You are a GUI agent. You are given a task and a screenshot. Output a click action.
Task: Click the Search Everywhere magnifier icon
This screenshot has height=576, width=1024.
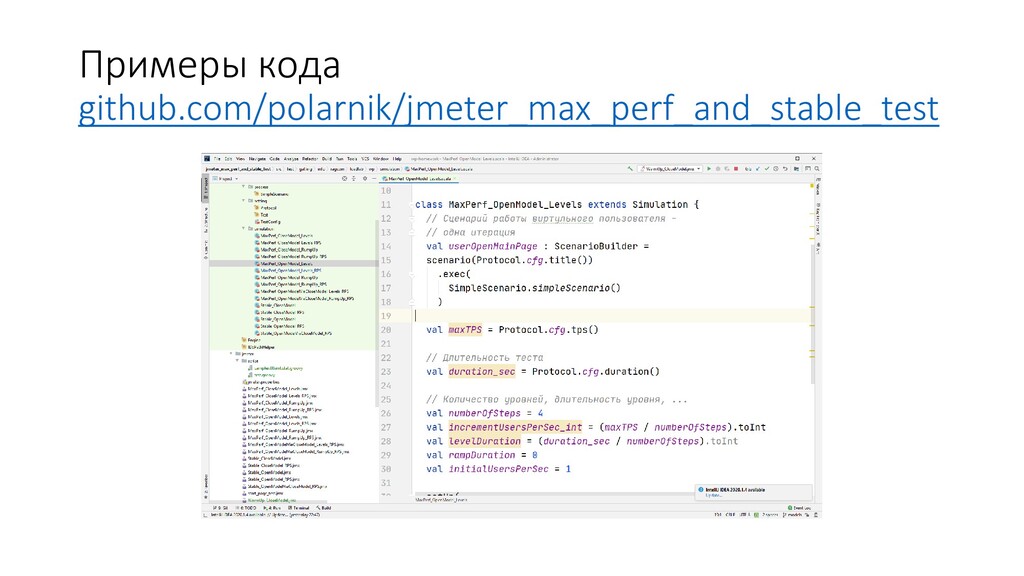(x=817, y=168)
